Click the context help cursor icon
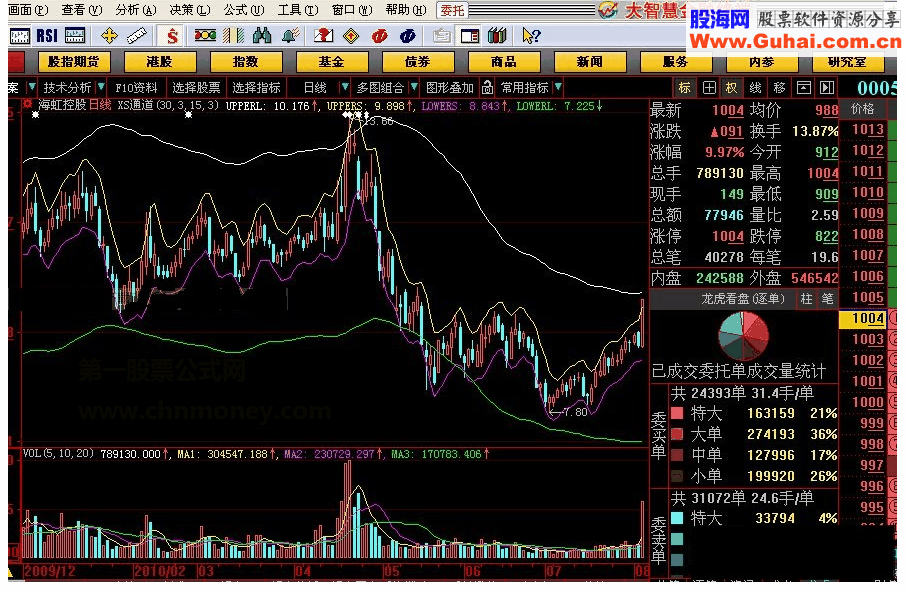 click(x=530, y=36)
